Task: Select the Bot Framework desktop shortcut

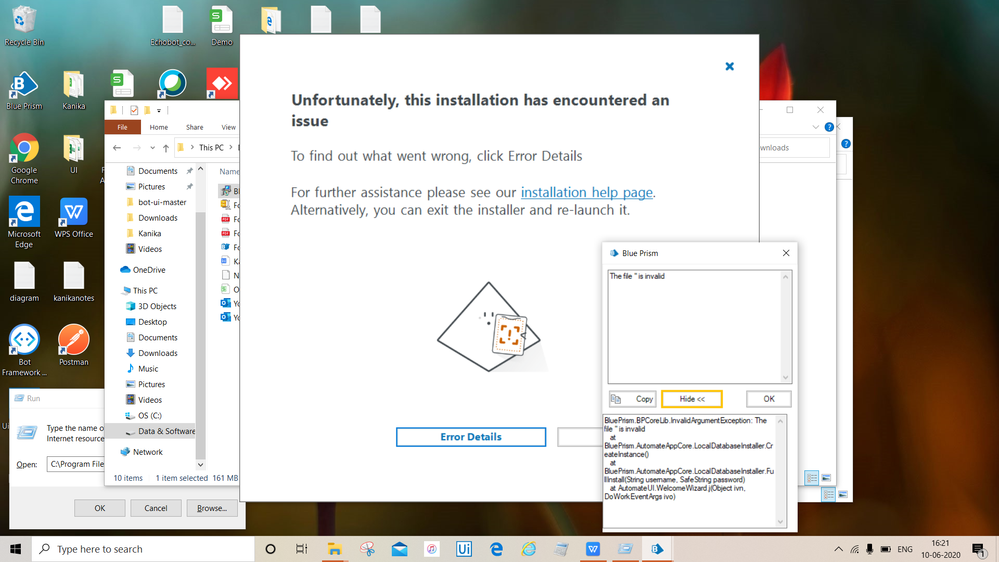Action: tap(24, 350)
